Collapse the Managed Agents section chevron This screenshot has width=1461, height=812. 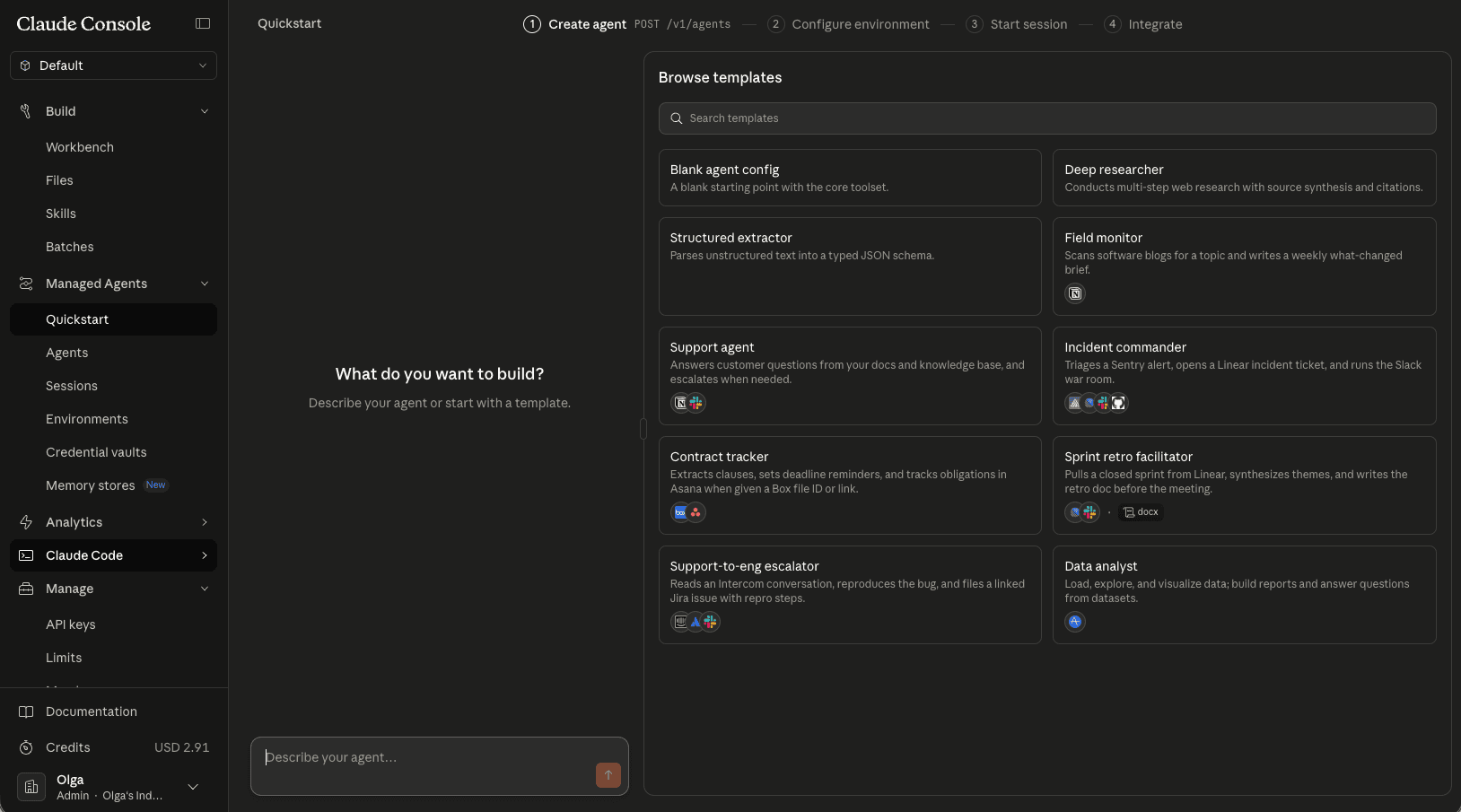tap(205, 284)
